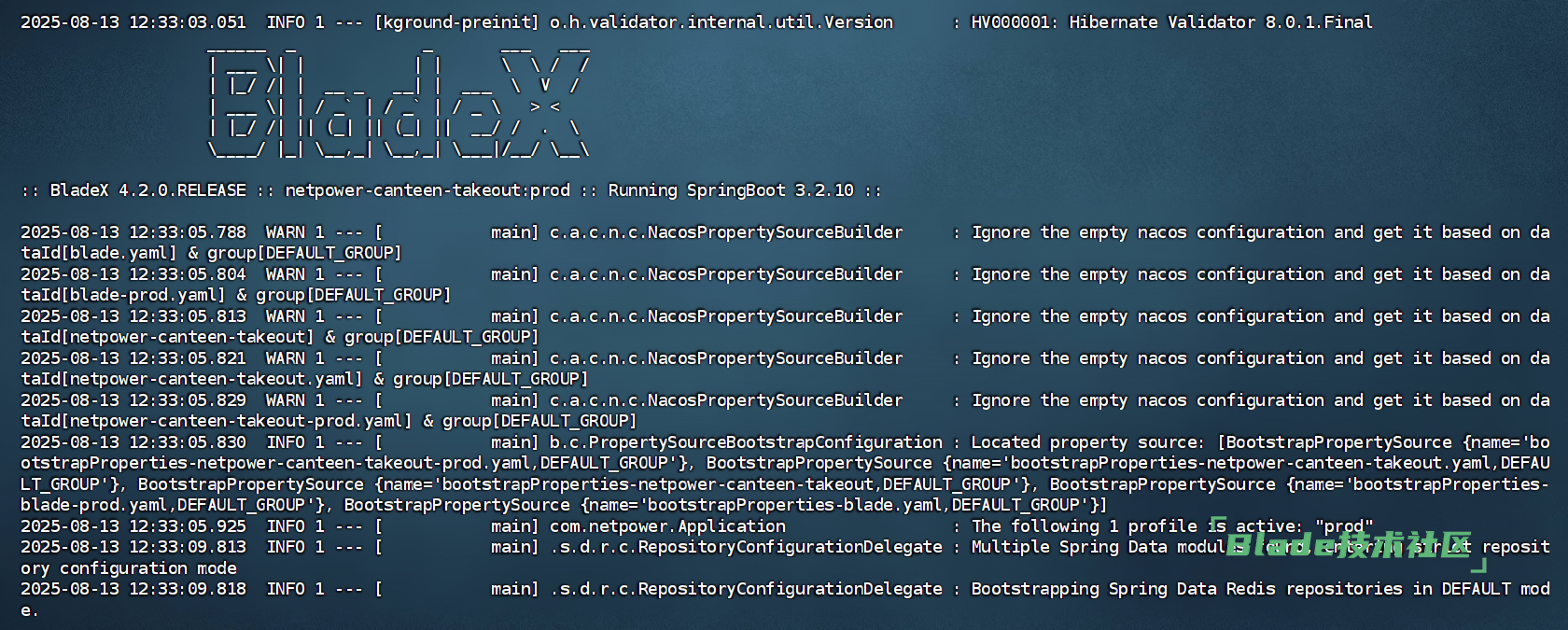Click timestamp 12:33:09.813 INFO entry
This screenshot has height=630, width=1568.
point(133,547)
